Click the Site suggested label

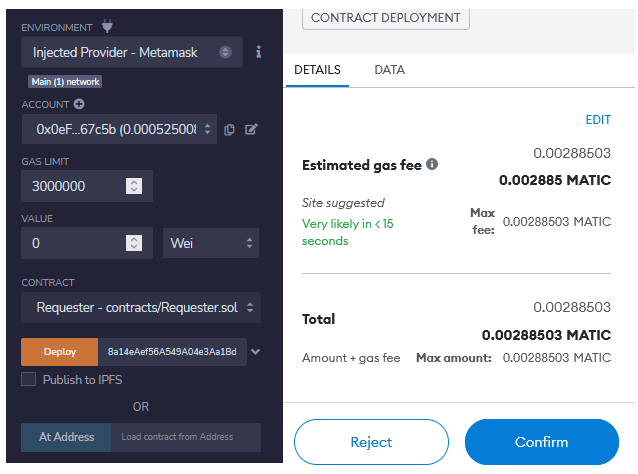click(x=343, y=203)
